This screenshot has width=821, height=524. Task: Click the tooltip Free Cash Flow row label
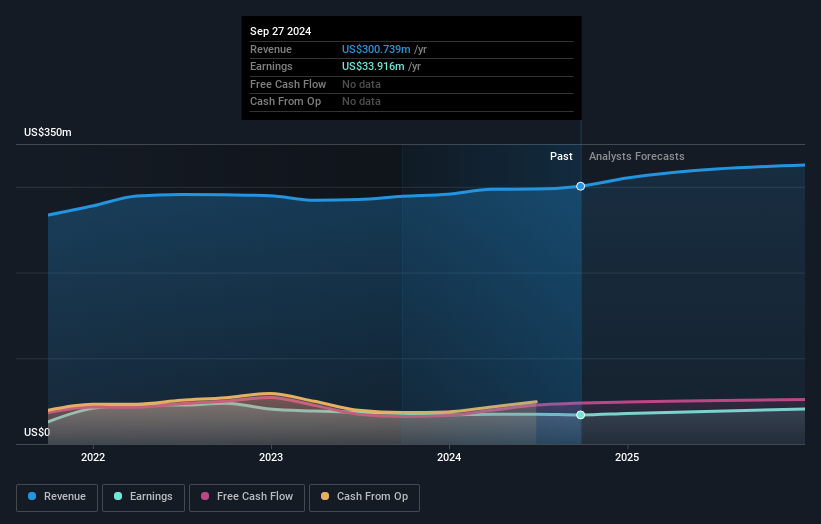pos(288,84)
